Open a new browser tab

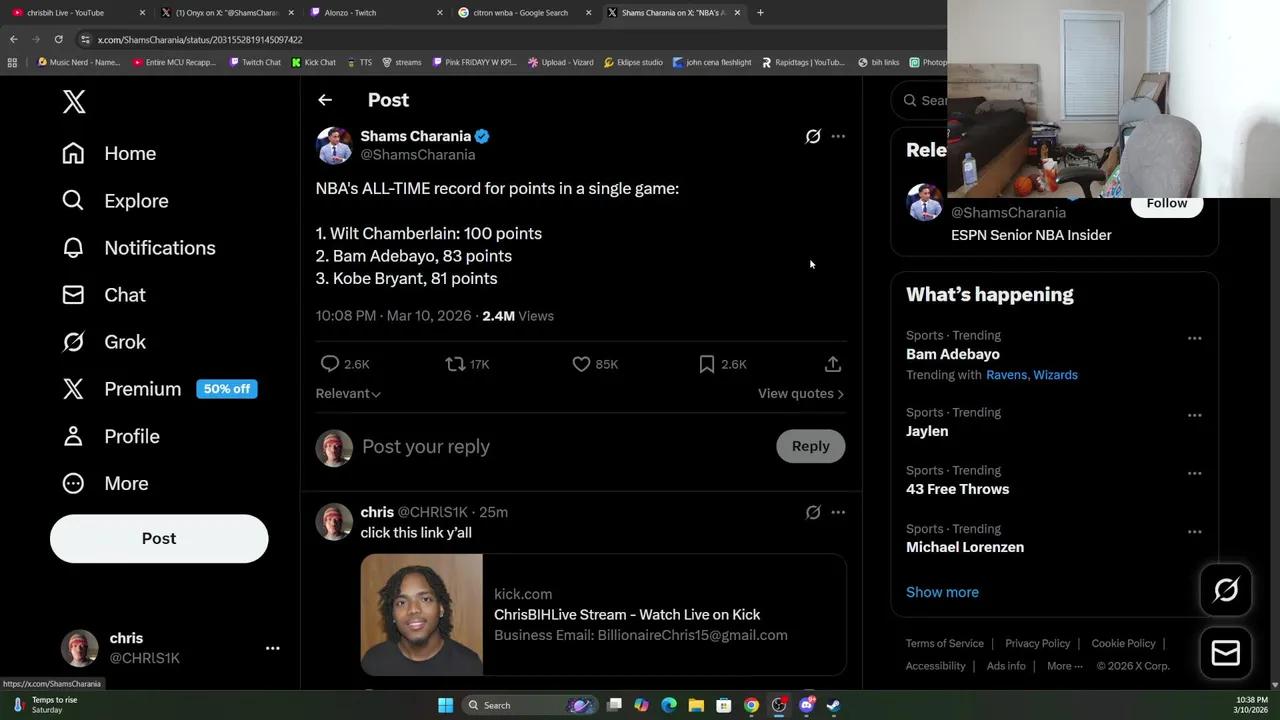[x=760, y=13]
